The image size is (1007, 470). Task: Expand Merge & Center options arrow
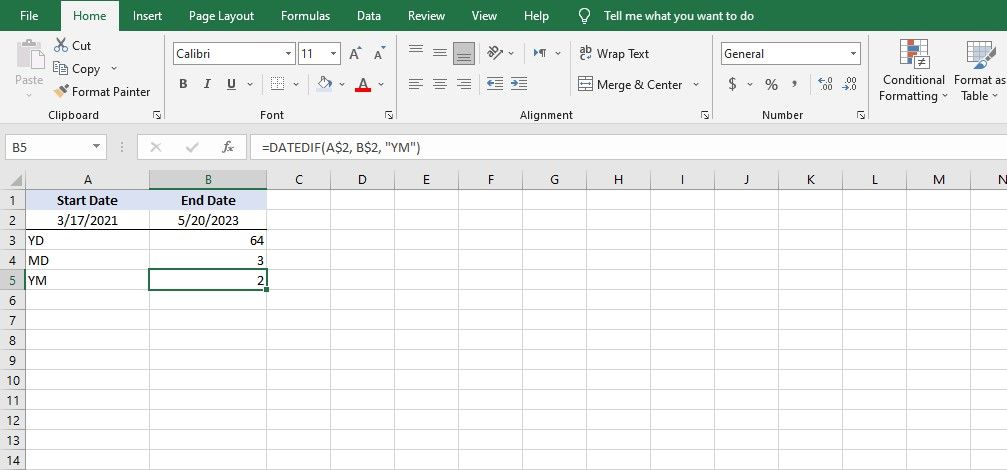[x=696, y=84]
